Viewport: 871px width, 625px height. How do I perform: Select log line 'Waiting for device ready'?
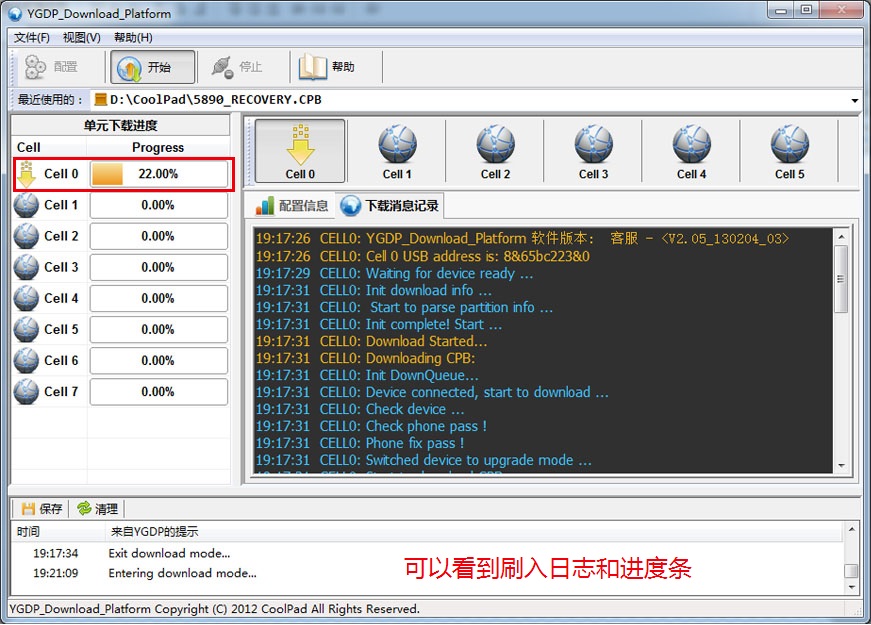point(394,273)
